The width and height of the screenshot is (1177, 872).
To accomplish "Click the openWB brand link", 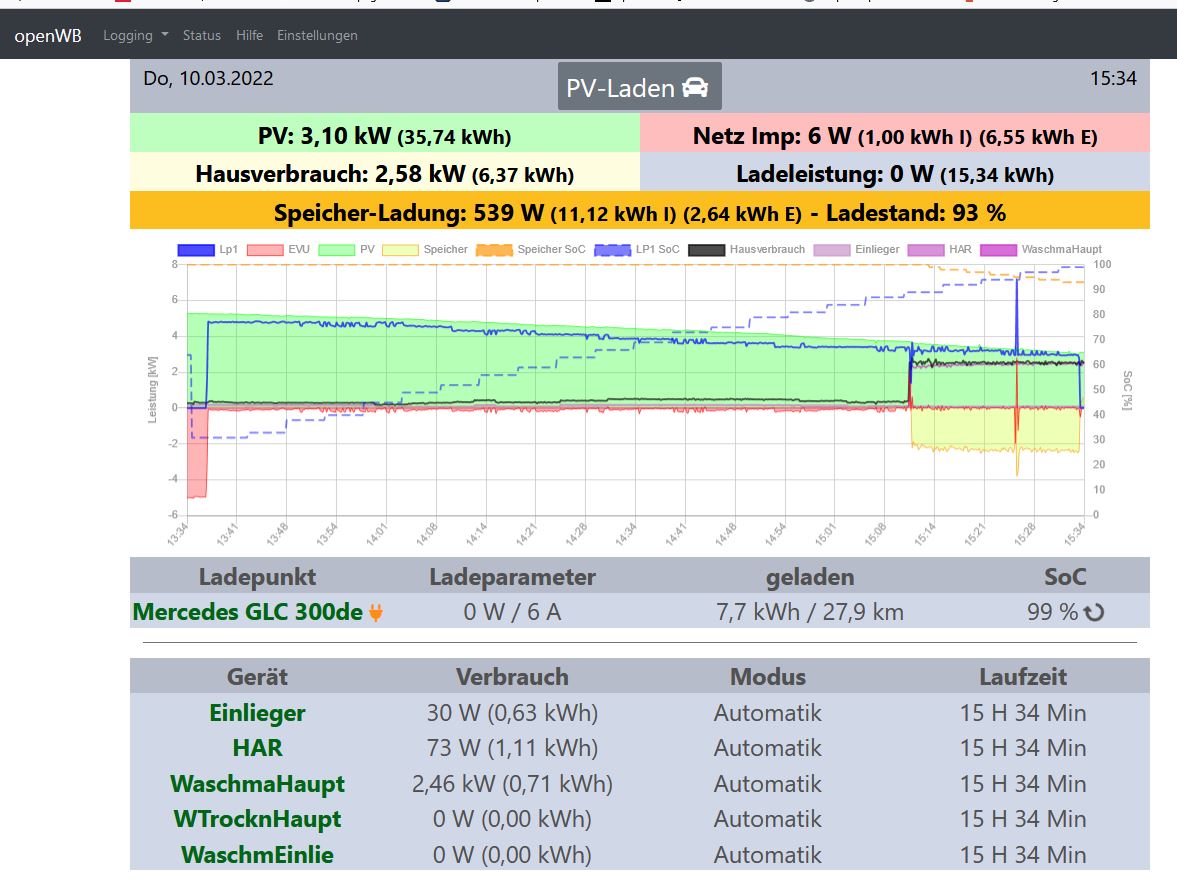I will coord(48,35).
